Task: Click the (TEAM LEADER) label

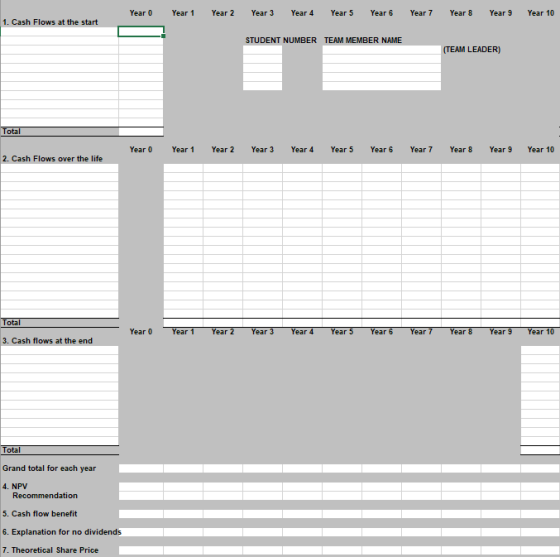Action: click(x=472, y=49)
